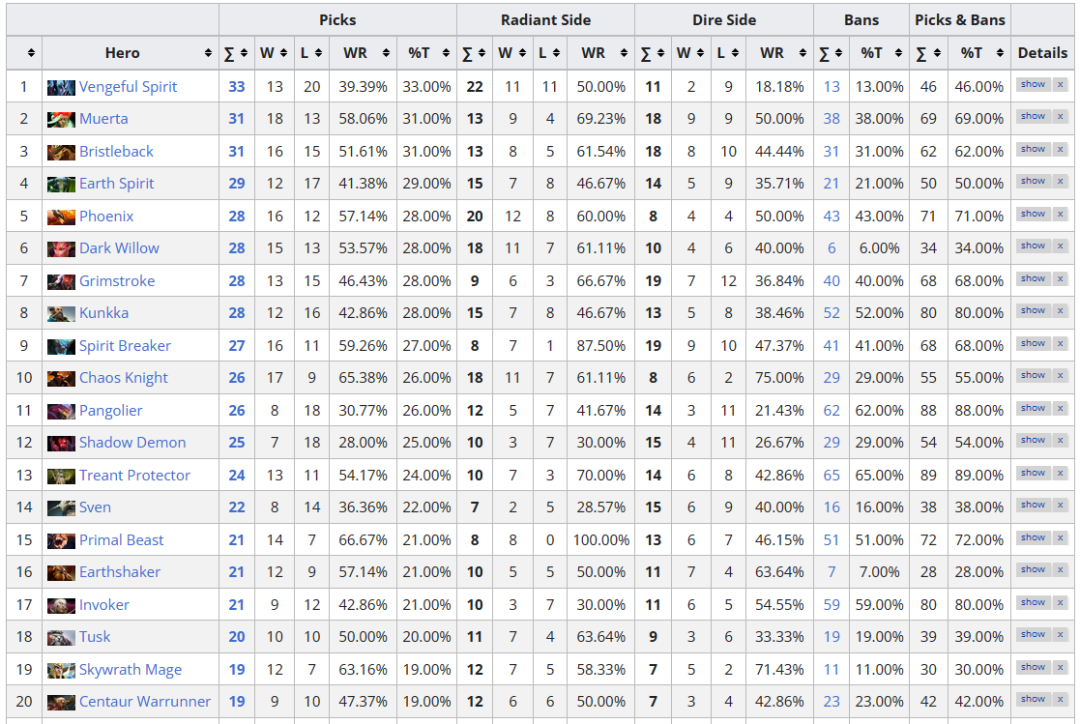This screenshot has width=1080, height=724.
Task: Click the Phoenix hero portrait icon
Action: tap(61, 217)
